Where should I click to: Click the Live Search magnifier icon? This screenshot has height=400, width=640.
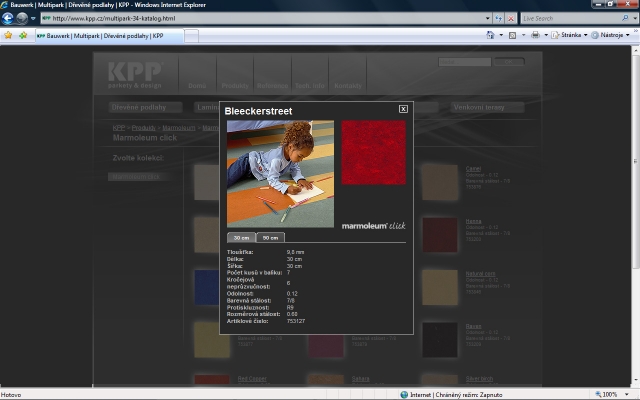point(625,18)
